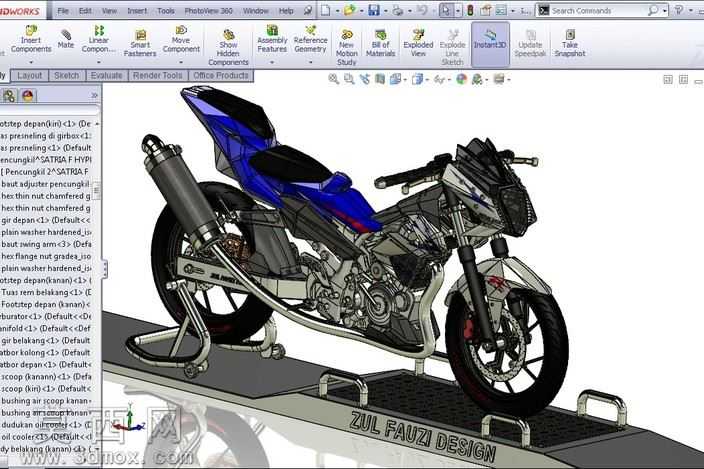Viewport: 704px width, 469px height.
Task: Select 'baut swing arm<3>' component
Action: click(x=45, y=244)
